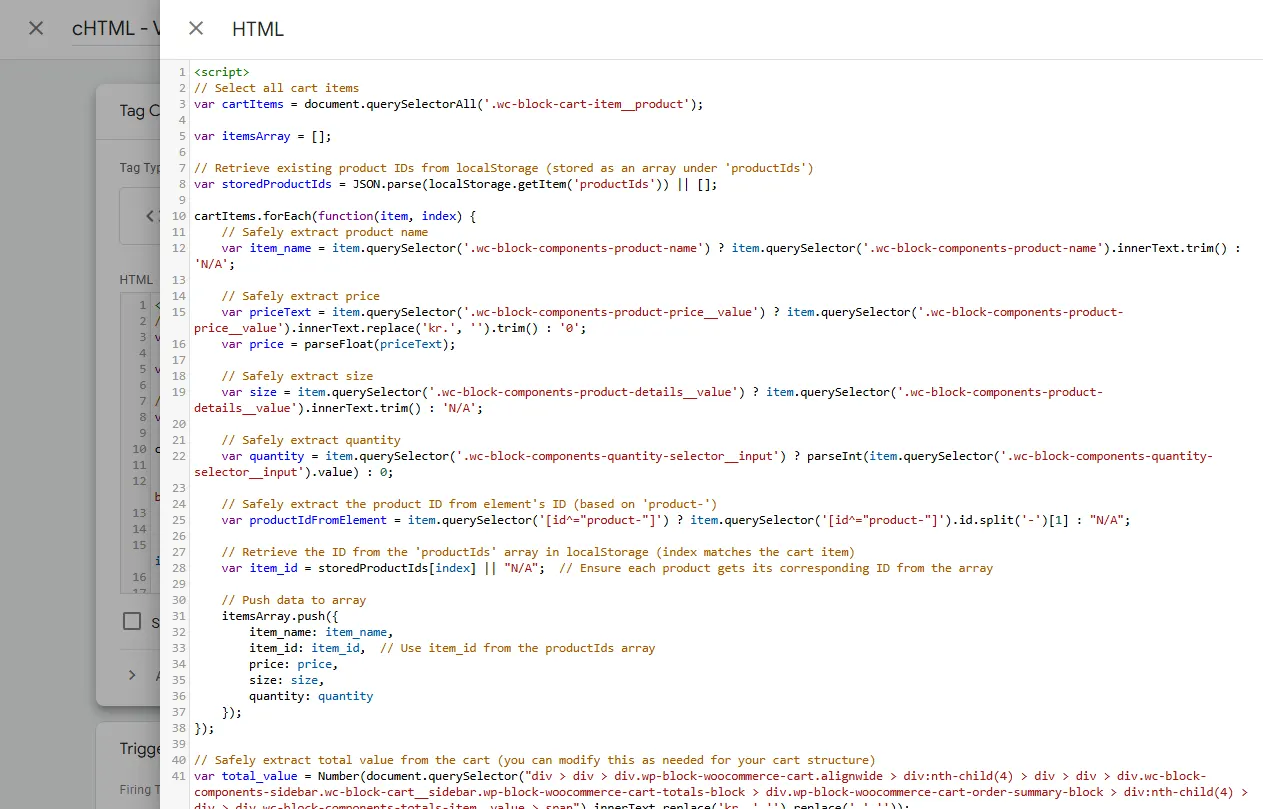Click the 'var quantity' assignment line
This screenshot has height=809, width=1263.
pyautogui.click(x=703, y=464)
